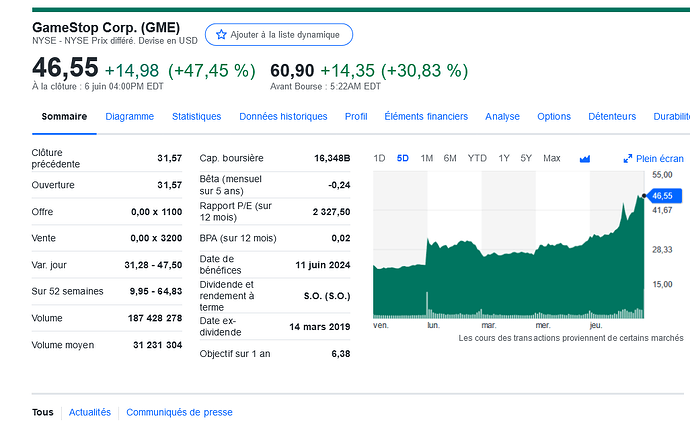Click the Rapport P/E value 2 327,50
This screenshot has width=690, height=437.
[331, 212]
